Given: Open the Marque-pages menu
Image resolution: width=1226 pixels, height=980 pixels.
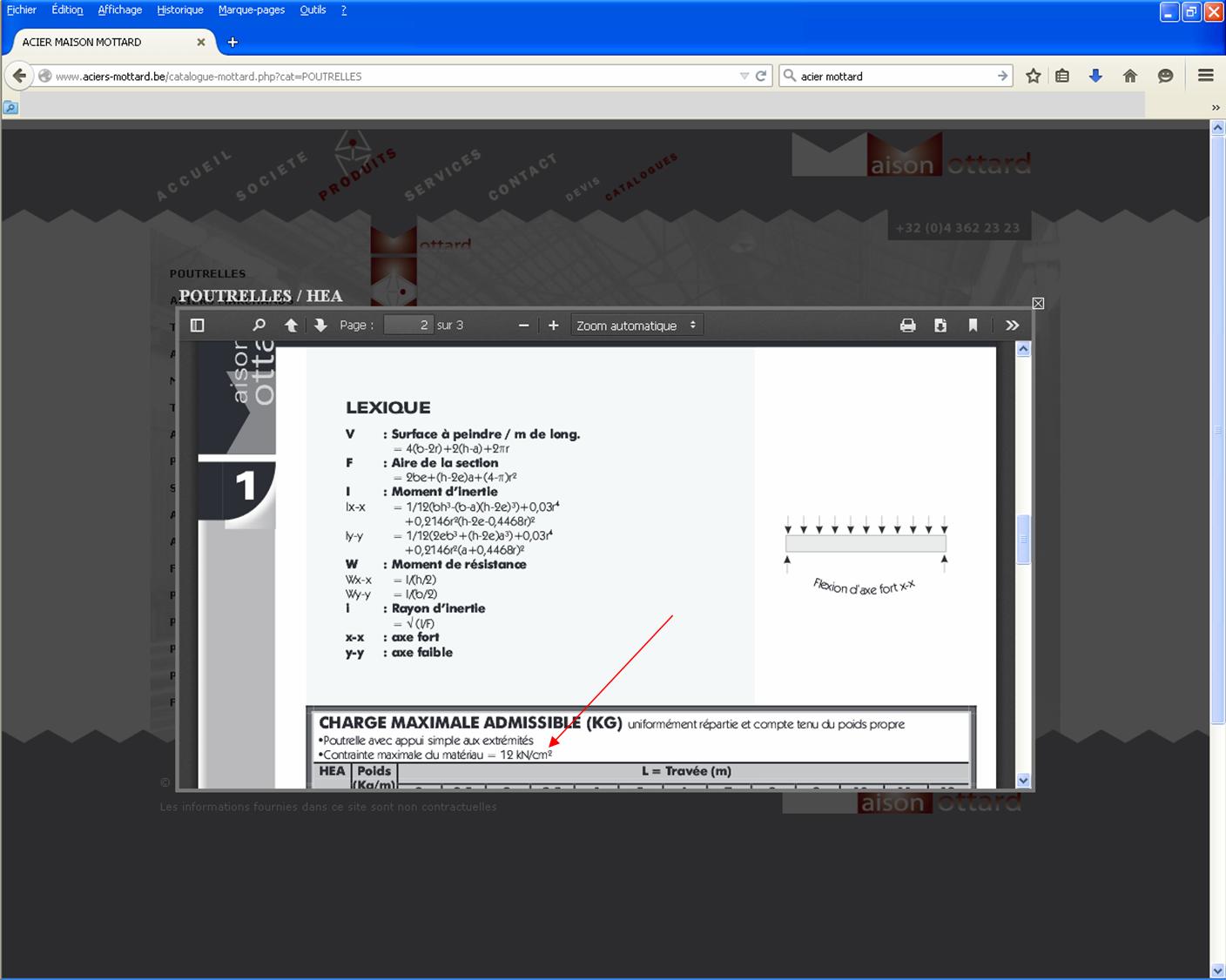Looking at the screenshot, I should [x=252, y=10].
